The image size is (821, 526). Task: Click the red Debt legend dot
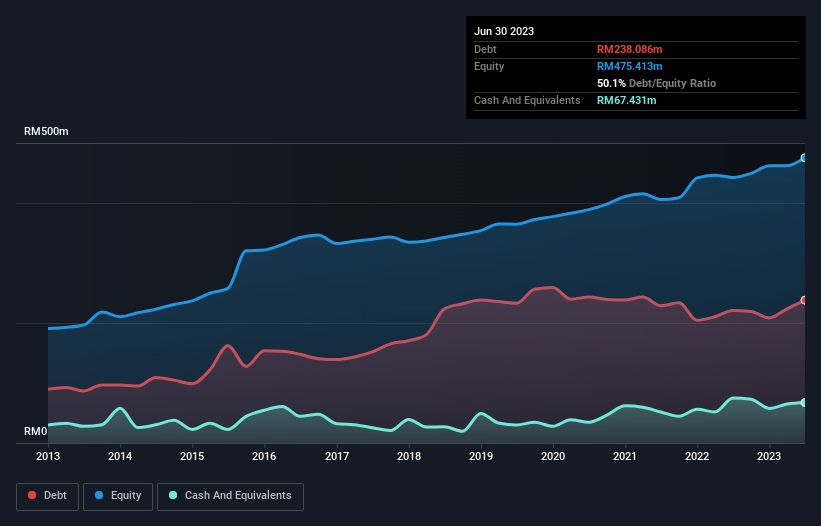(32, 495)
